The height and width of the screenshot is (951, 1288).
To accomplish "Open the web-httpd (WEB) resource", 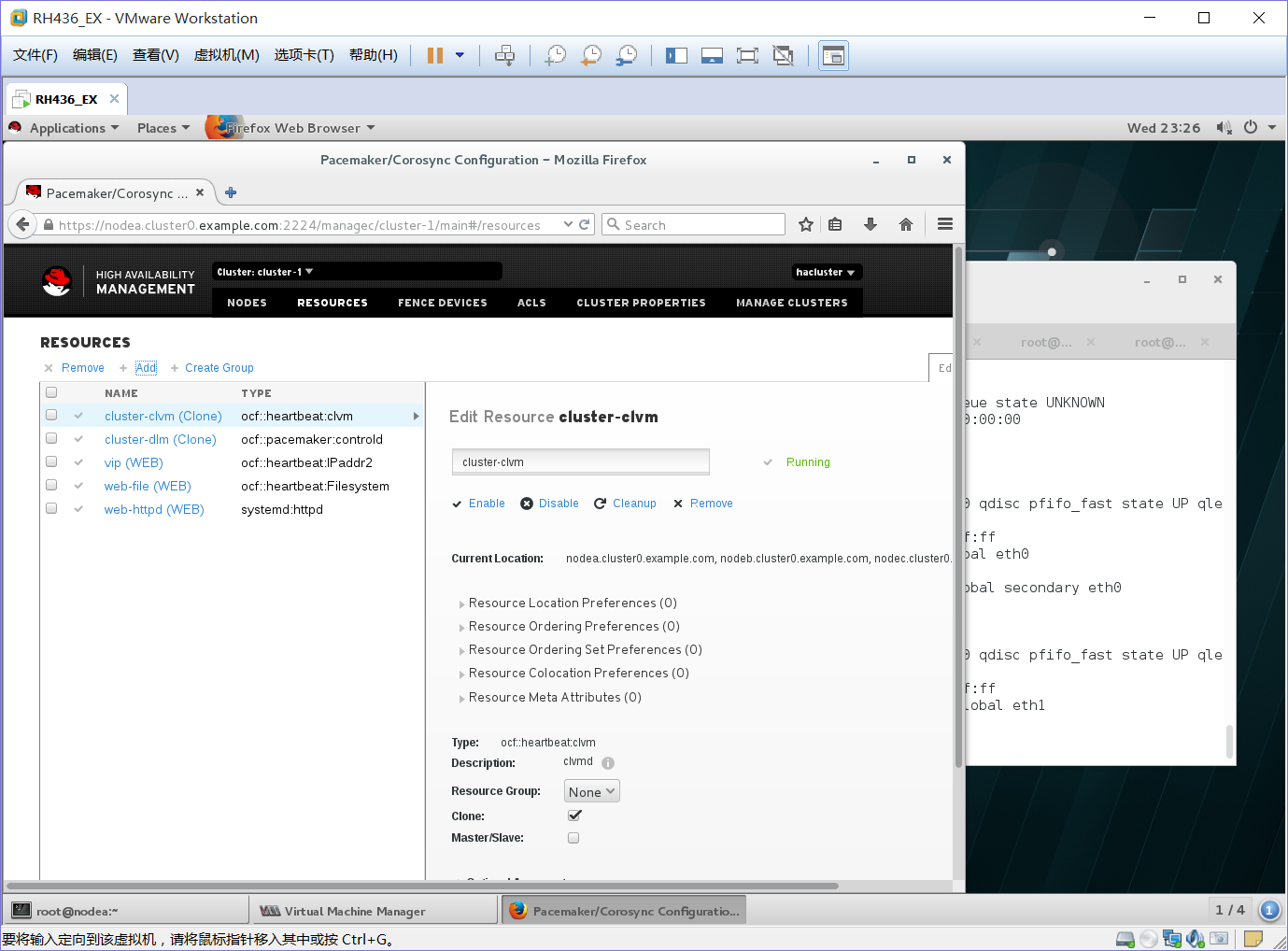I will 154,509.
